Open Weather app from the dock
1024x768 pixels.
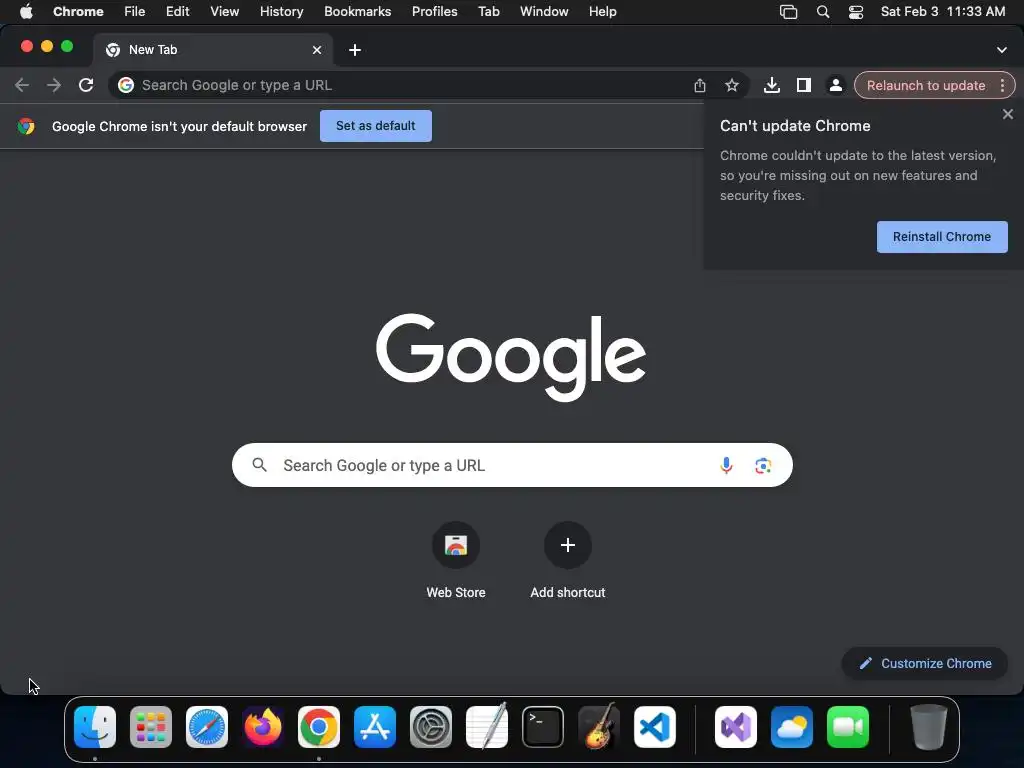pyautogui.click(x=792, y=727)
